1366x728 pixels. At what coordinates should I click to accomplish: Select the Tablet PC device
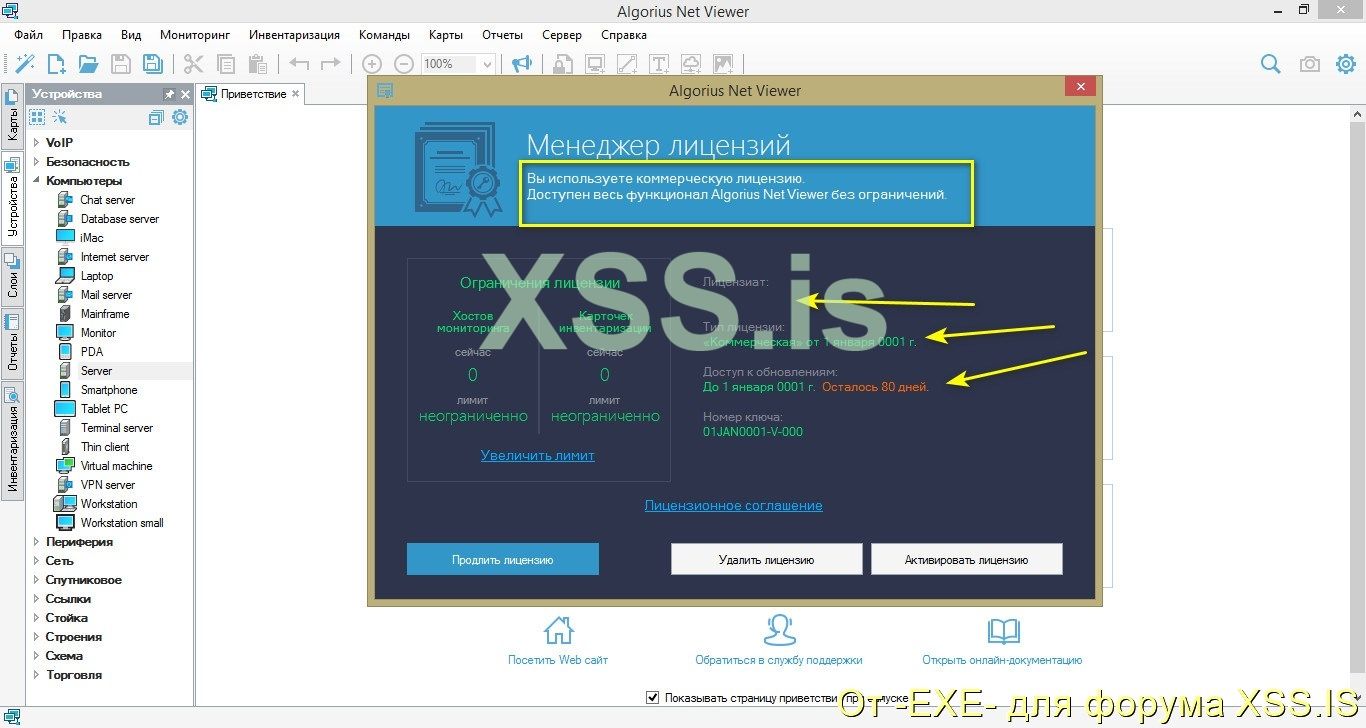click(x=104, y=409)
